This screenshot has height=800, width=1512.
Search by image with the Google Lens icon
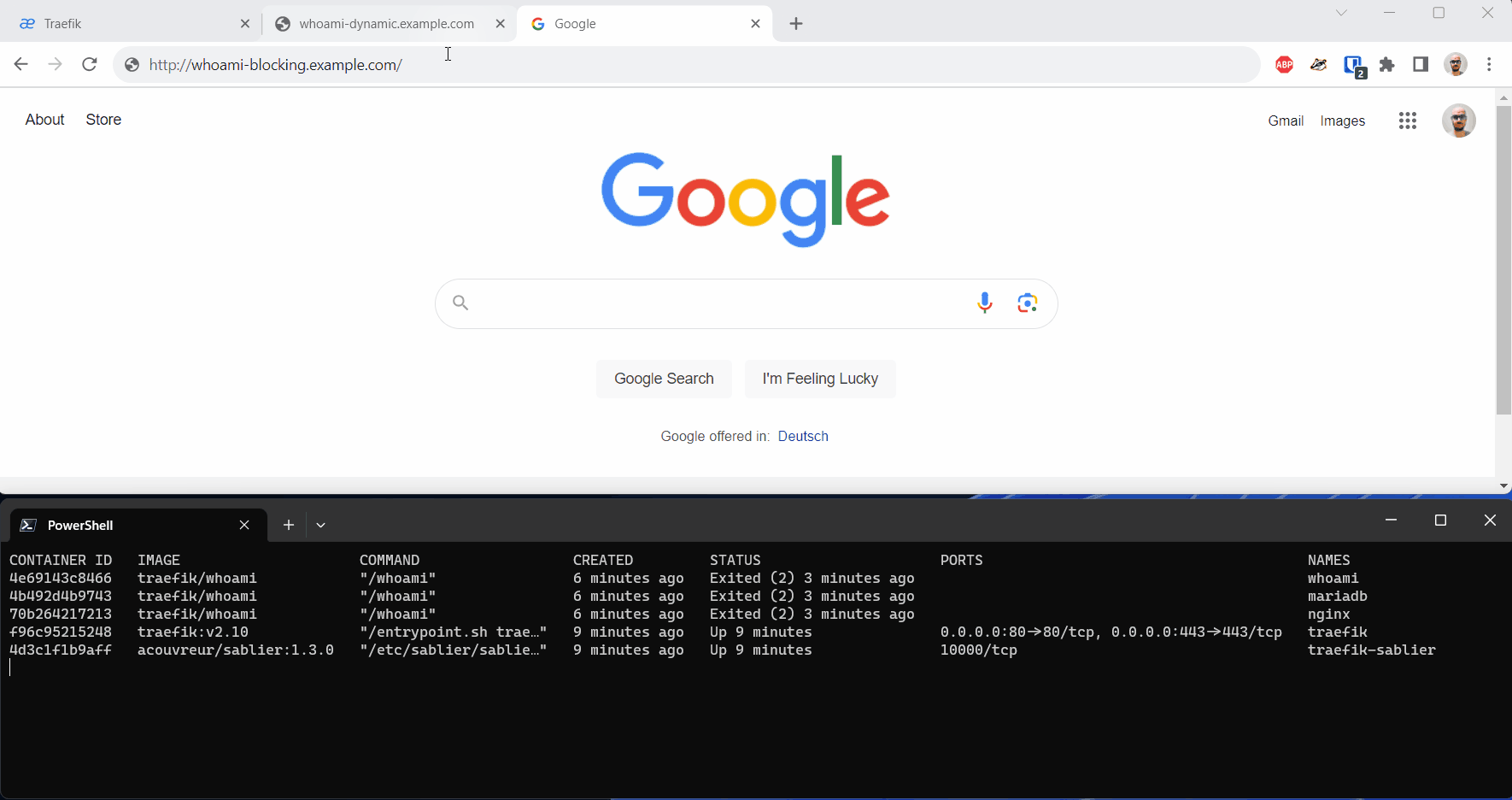[1028, 303]
